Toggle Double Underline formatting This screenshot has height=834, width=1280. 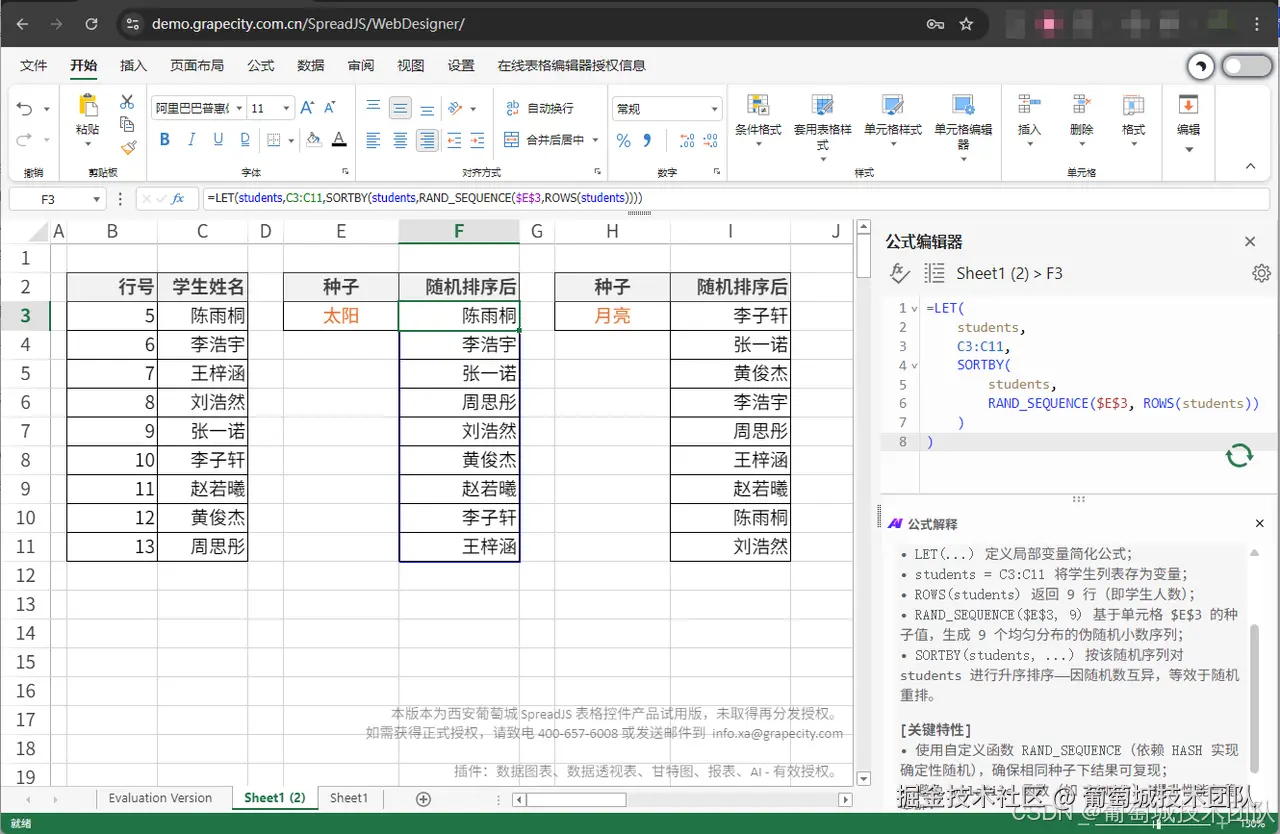coord(244,140)
